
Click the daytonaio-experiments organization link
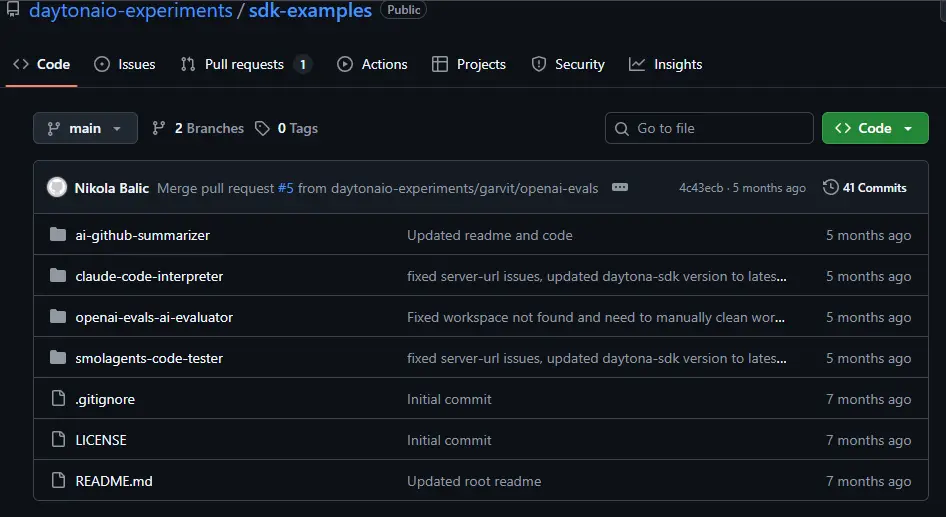point(131,10)
